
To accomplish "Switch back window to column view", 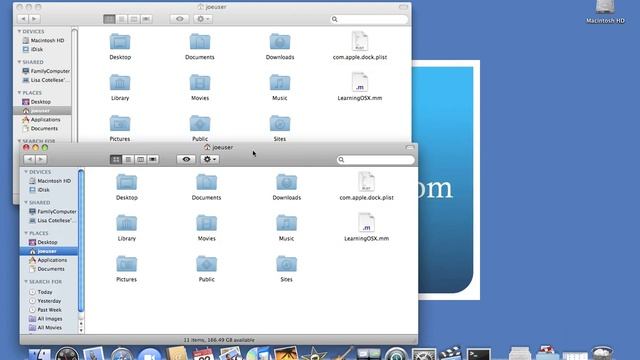I will tap(134, 19).
